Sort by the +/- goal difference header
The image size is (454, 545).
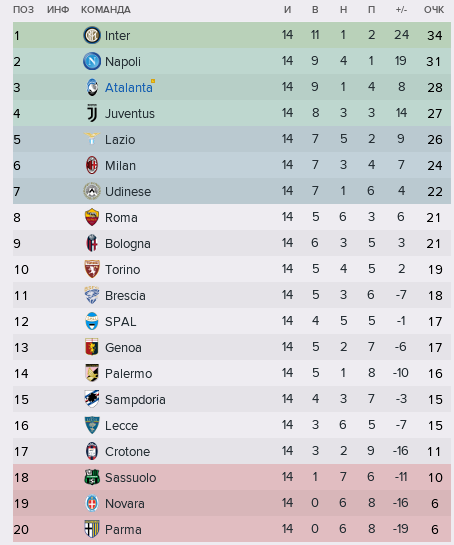tap(401, 10)
